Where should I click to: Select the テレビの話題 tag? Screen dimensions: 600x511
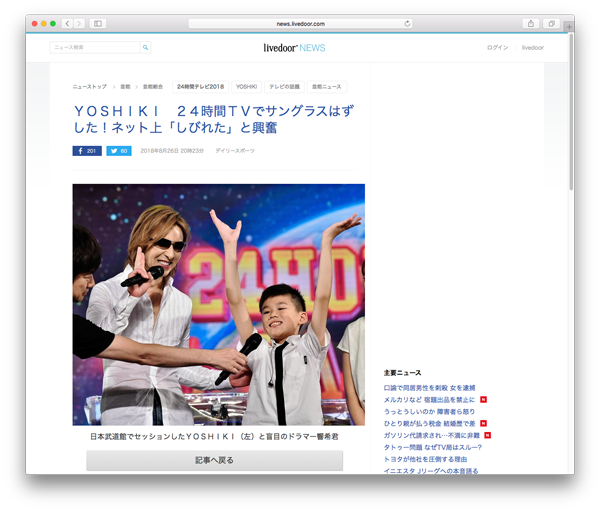[x=284, y=87]
